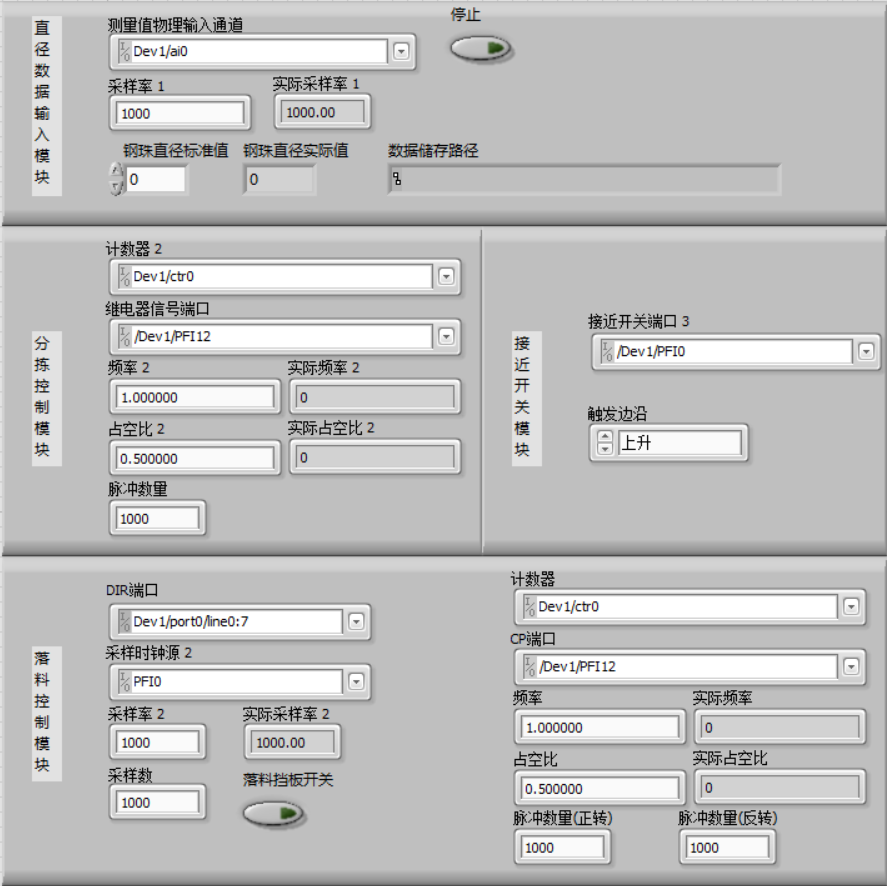Click the 继电器信号端口 /Dev1/PFI12 text field

pos(282,337)
